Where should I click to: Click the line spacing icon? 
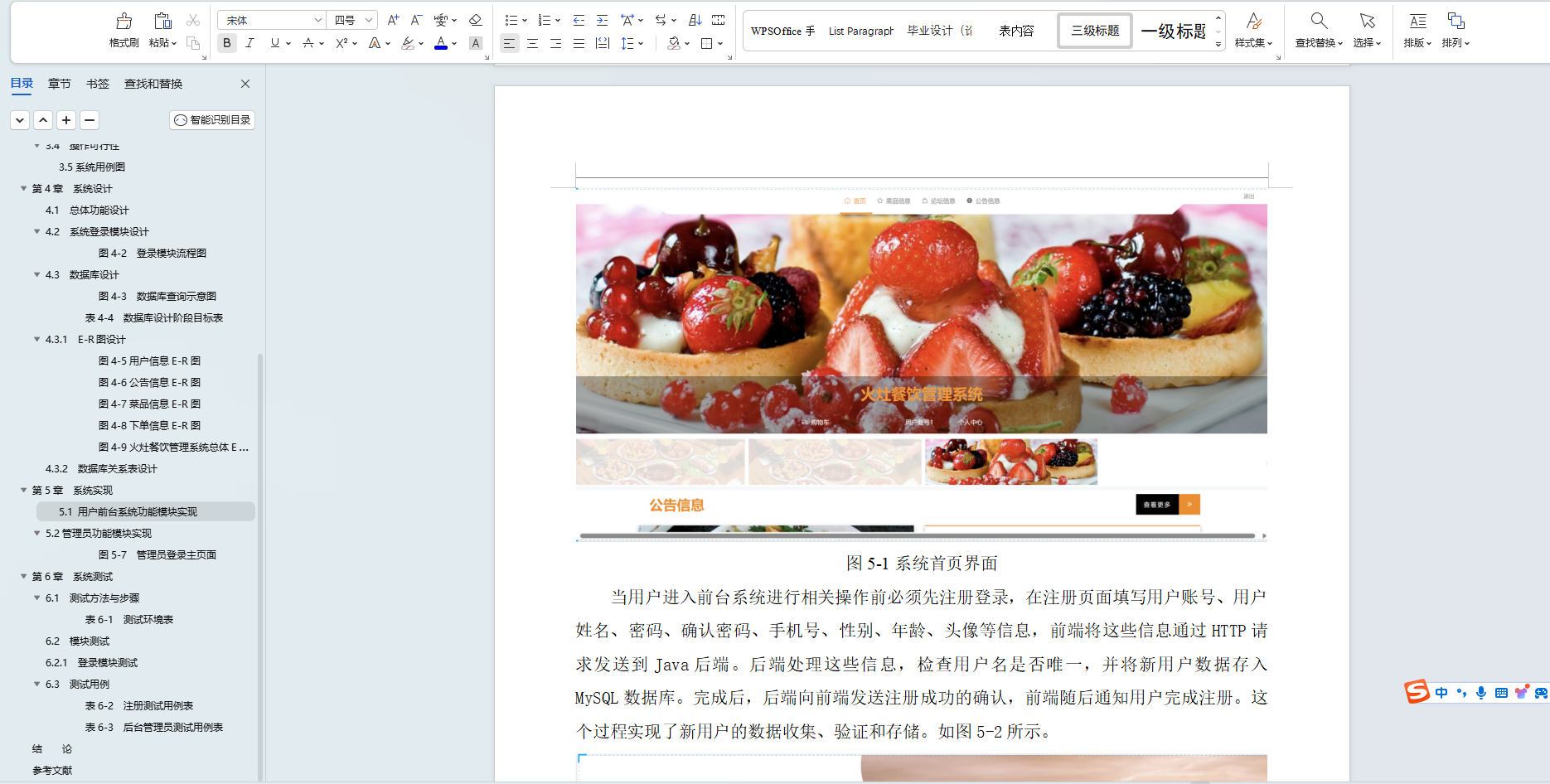pos(627,43)
